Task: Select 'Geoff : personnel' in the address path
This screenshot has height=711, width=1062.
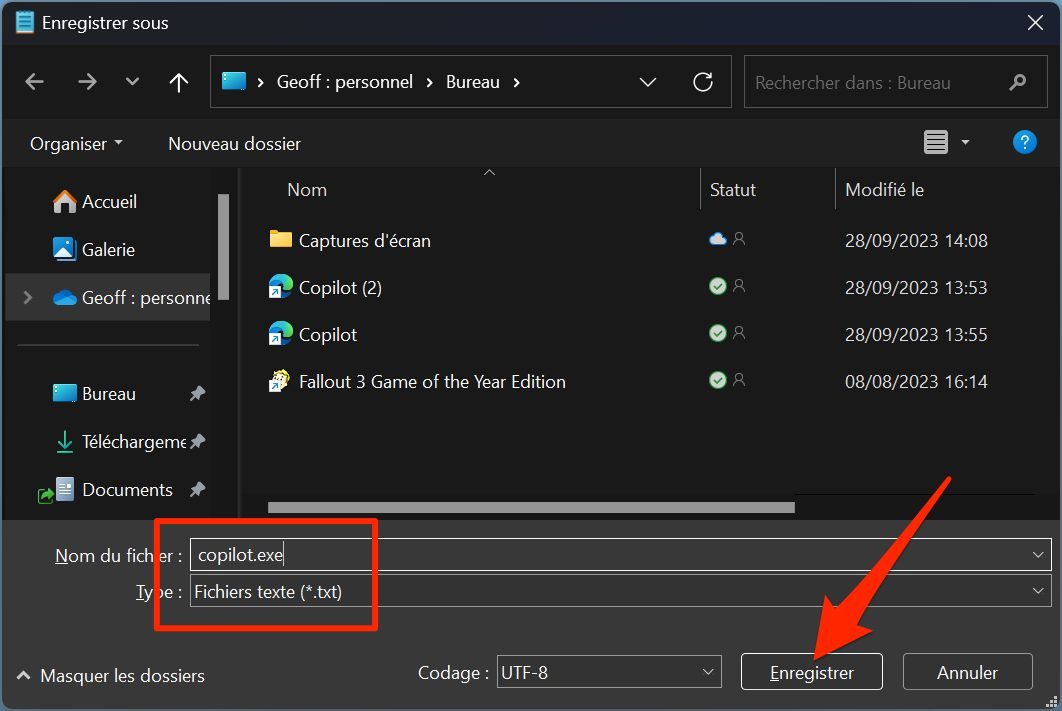Action: point(344,82)
